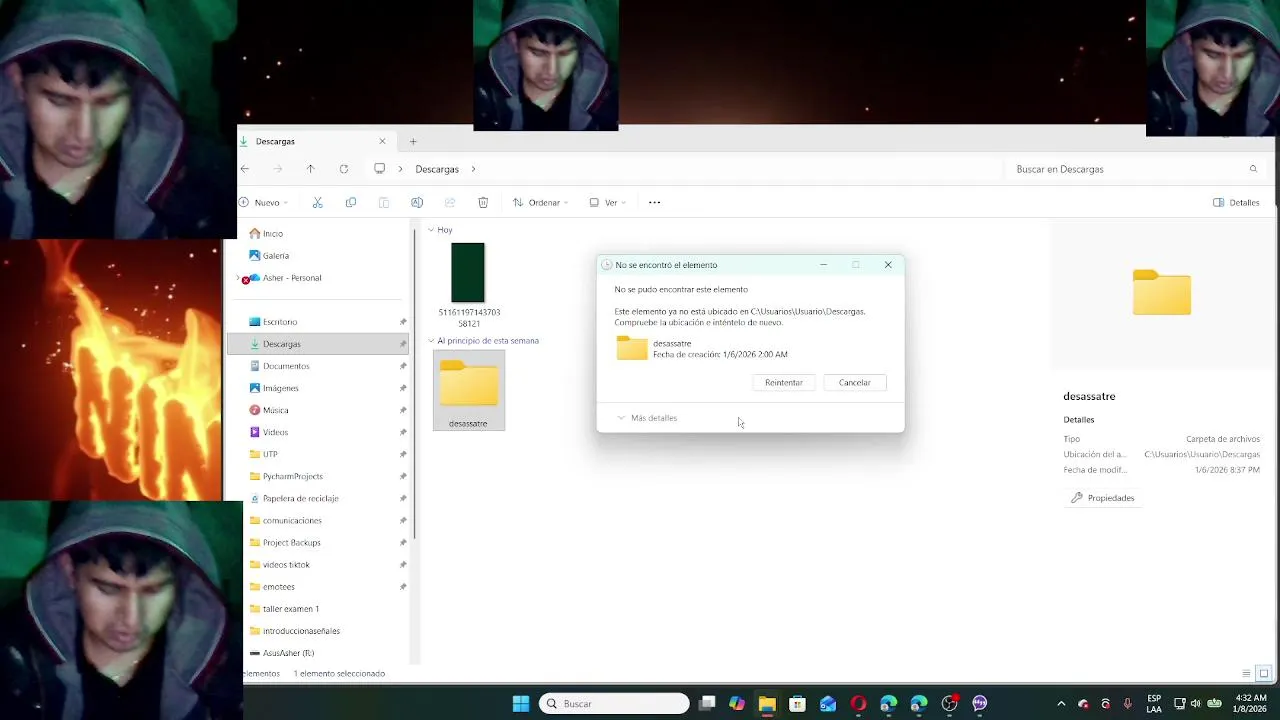The height and width of the screenshot is (720, 1280).
Task: Open Imágenes in the sidebar
Action: (x=280, y=388)
